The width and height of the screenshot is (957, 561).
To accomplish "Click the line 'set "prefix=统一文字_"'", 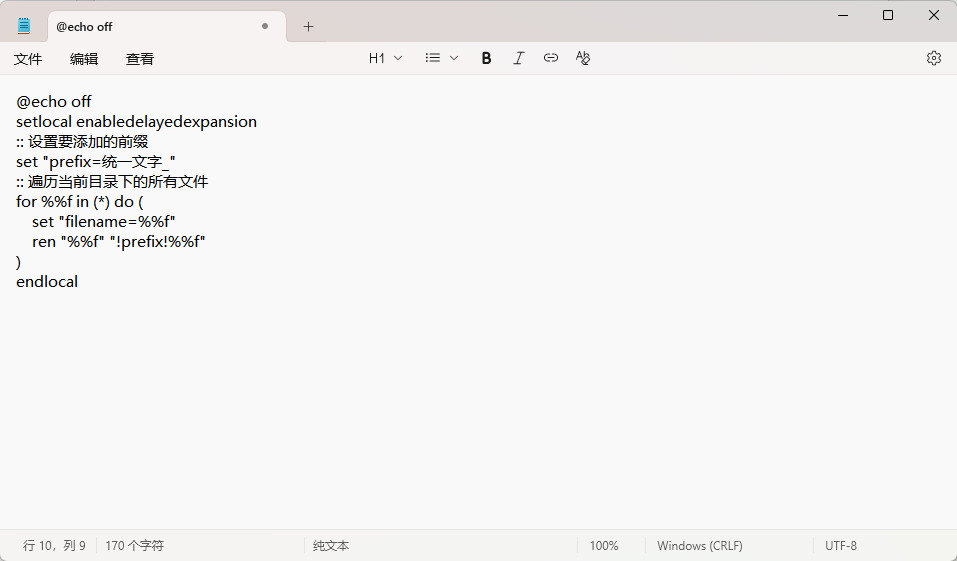I will (96, 162).
